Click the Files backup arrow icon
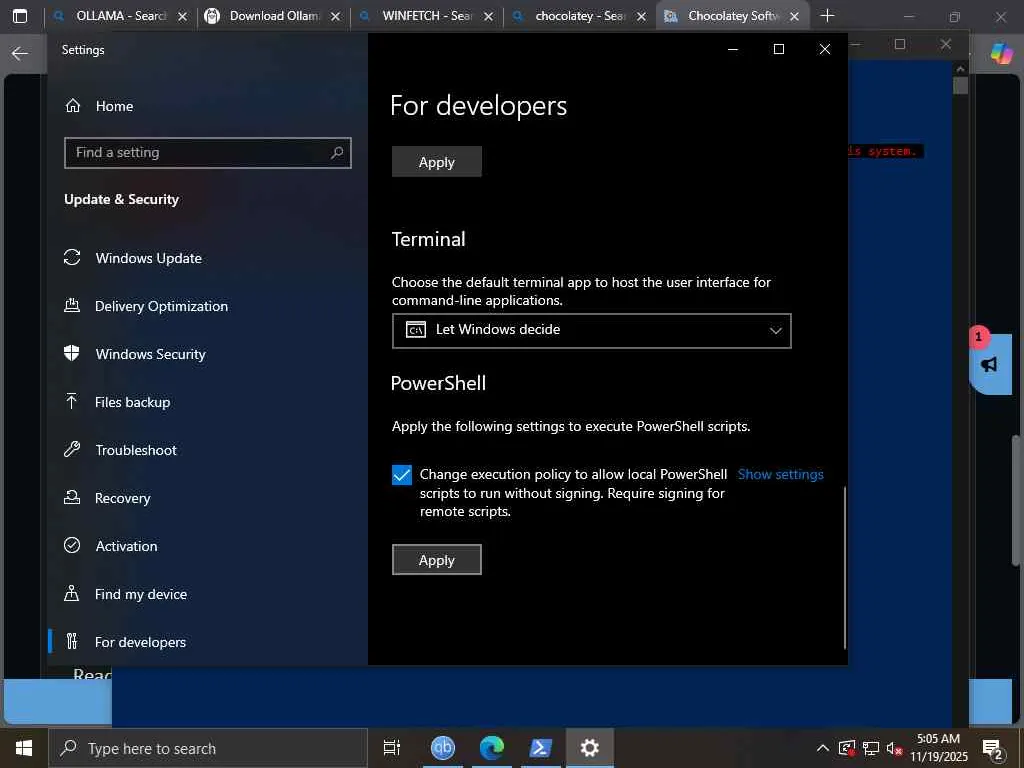Viewport: 1024px width, 768px height. [72, 401]
